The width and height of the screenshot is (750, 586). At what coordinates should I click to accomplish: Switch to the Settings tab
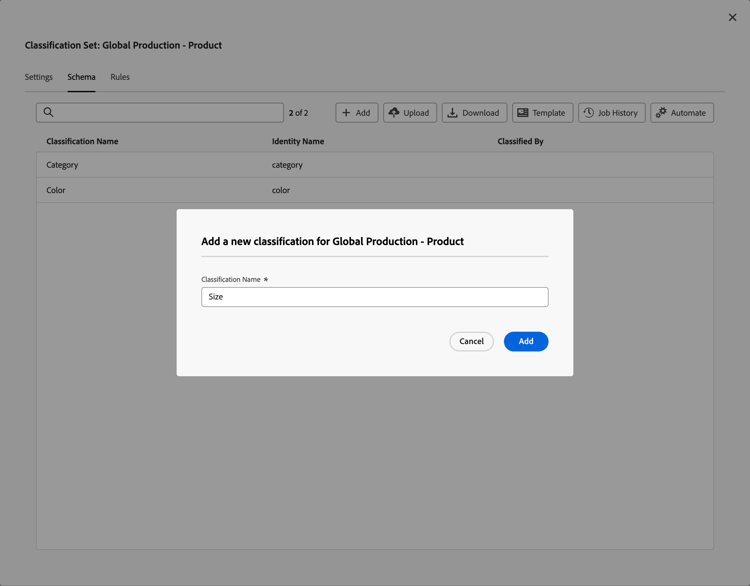click(39, 77)
